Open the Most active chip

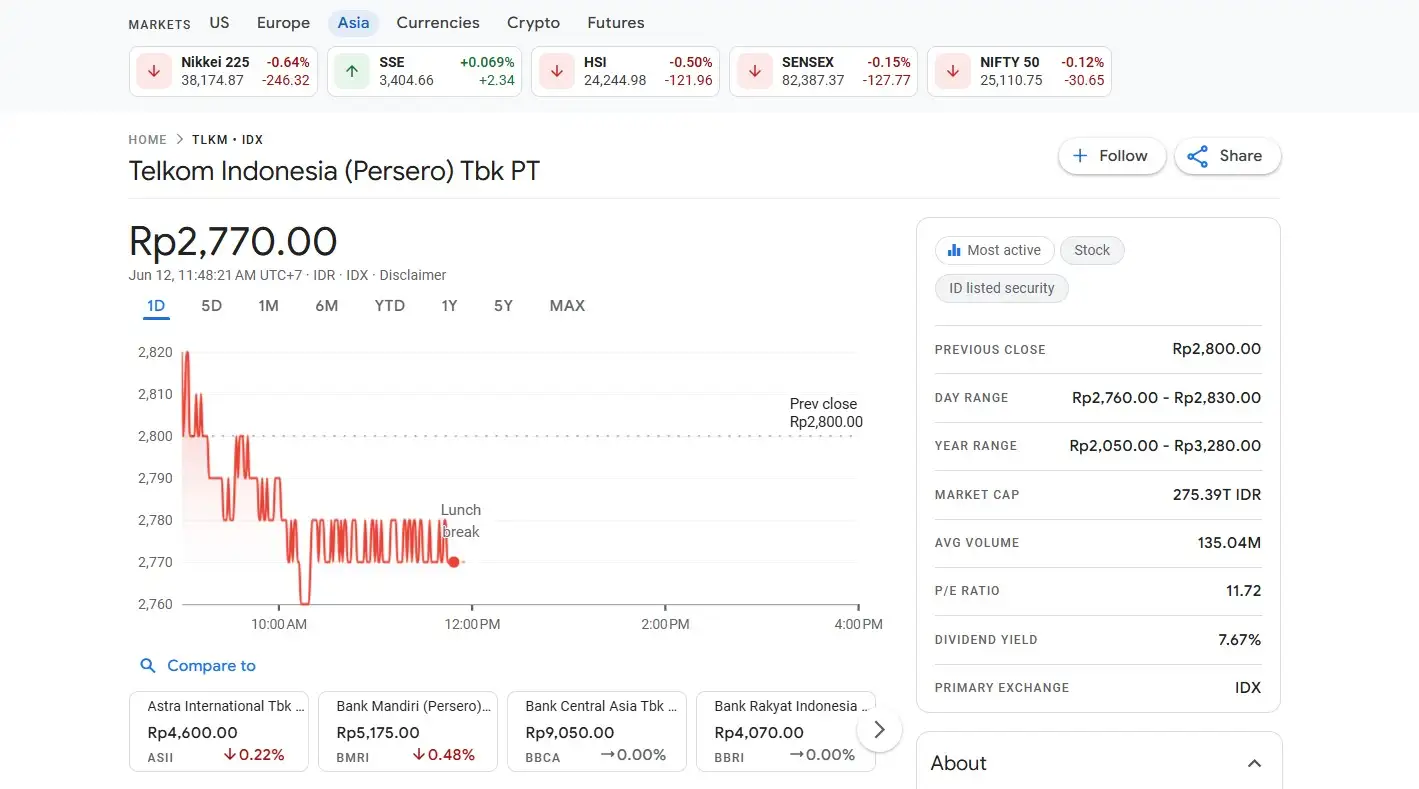pos(993,250)
